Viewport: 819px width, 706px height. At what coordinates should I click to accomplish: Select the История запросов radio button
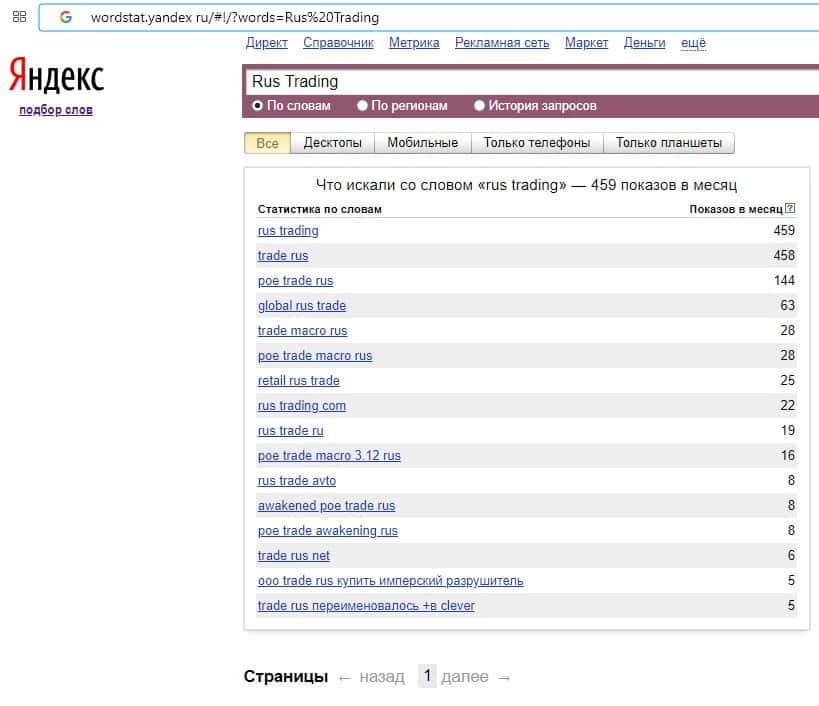pos(480,106)
